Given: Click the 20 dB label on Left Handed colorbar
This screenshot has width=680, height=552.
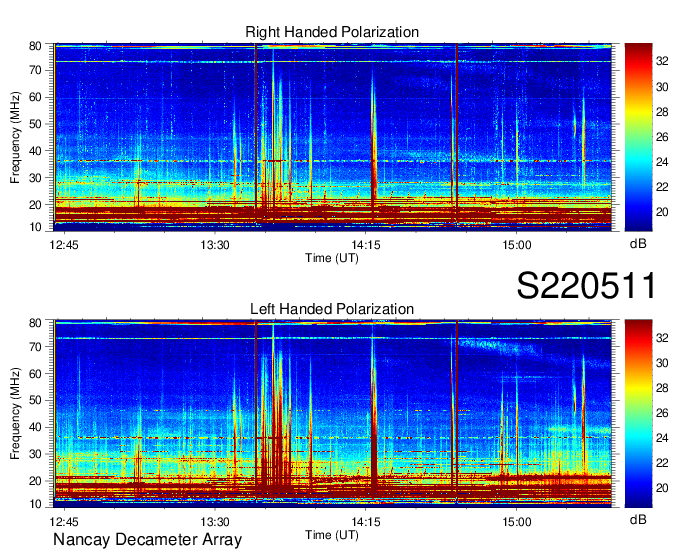Looking at the screenshot, I should [x=662, y=488].
